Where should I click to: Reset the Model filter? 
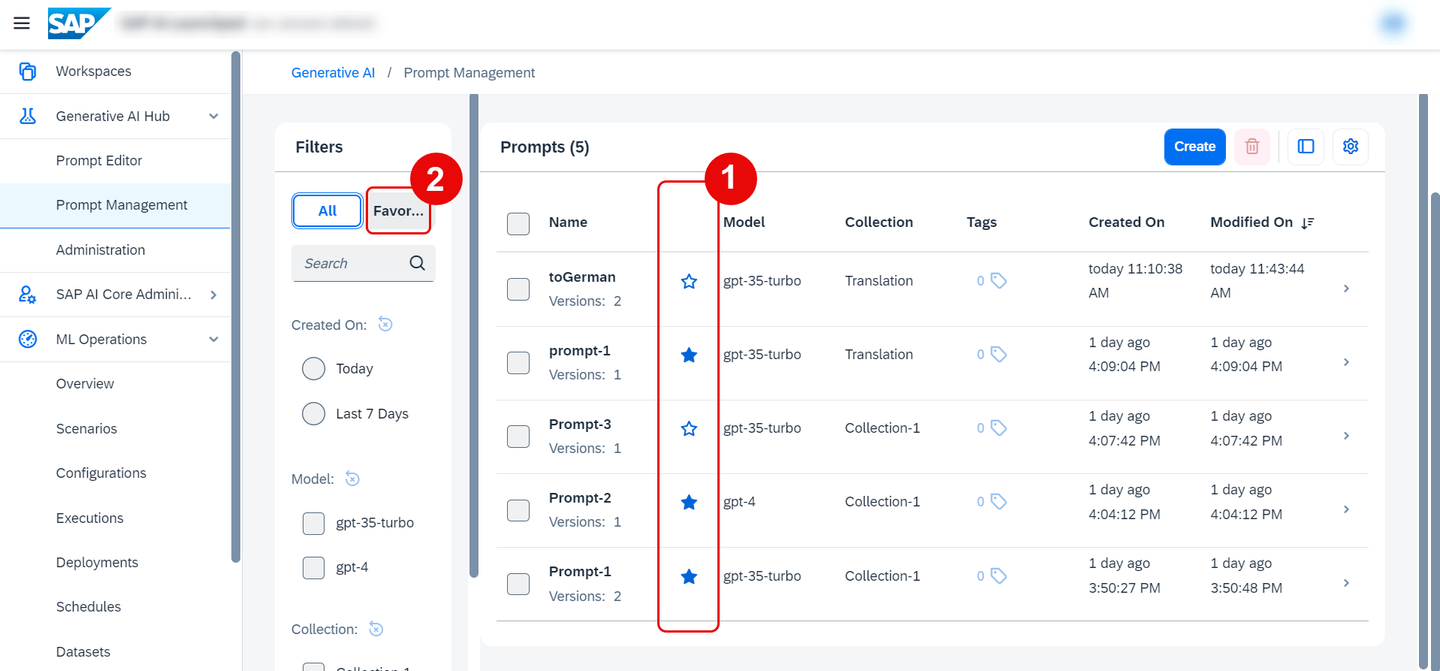352,479
